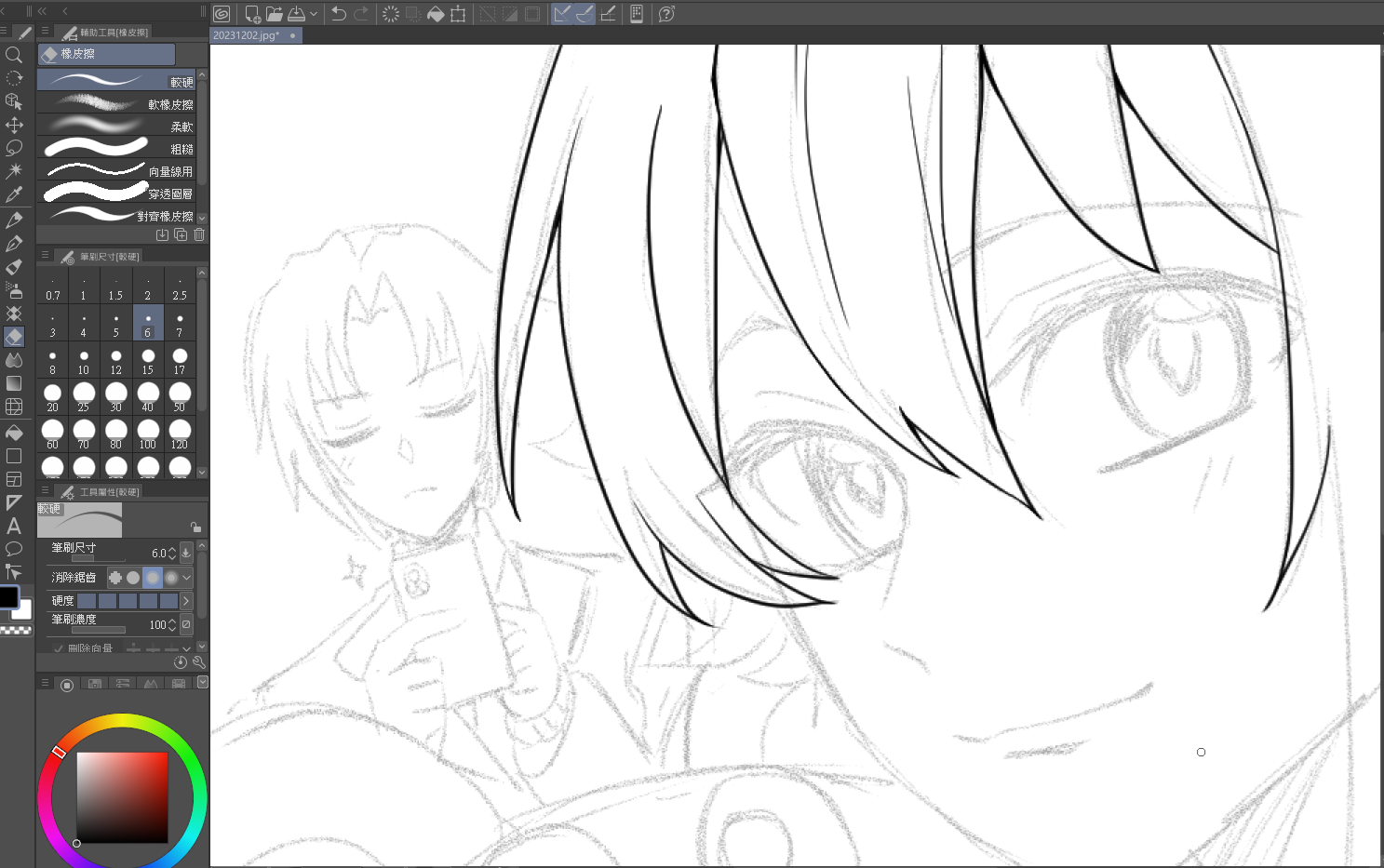Select the Gradient tool
1384x868 pixels.
pyautogui.click(x=14, y=383)
